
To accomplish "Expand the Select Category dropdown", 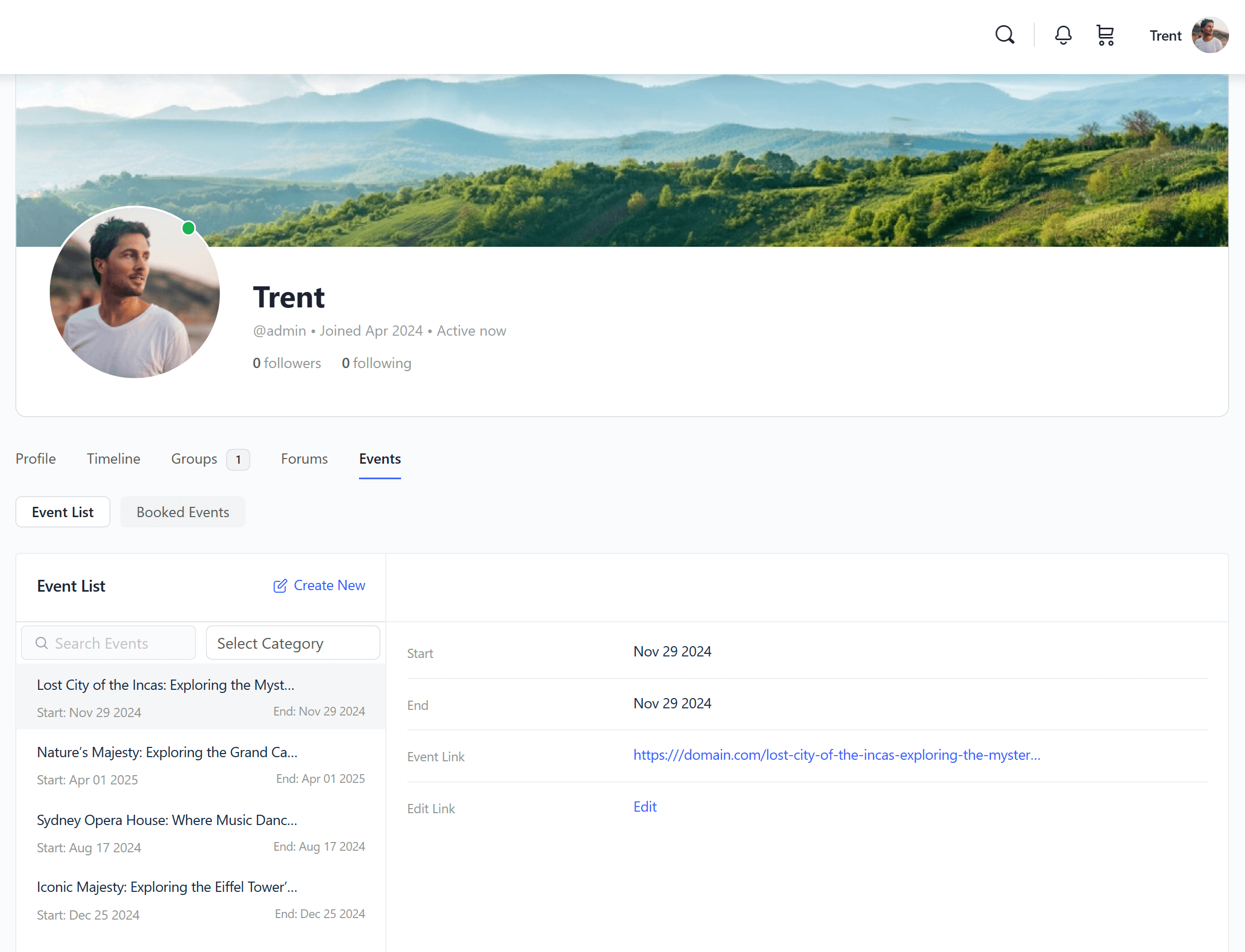I will tap(293, 643).
